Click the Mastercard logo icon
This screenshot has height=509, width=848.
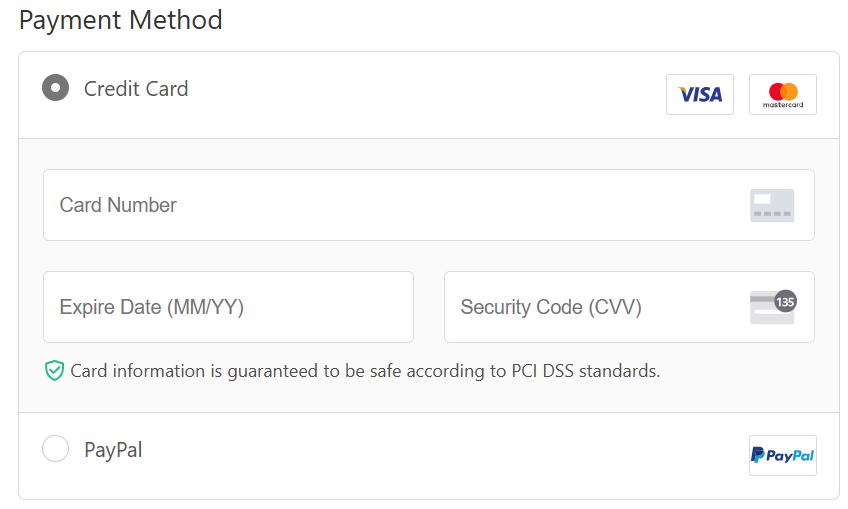(783, 95)
